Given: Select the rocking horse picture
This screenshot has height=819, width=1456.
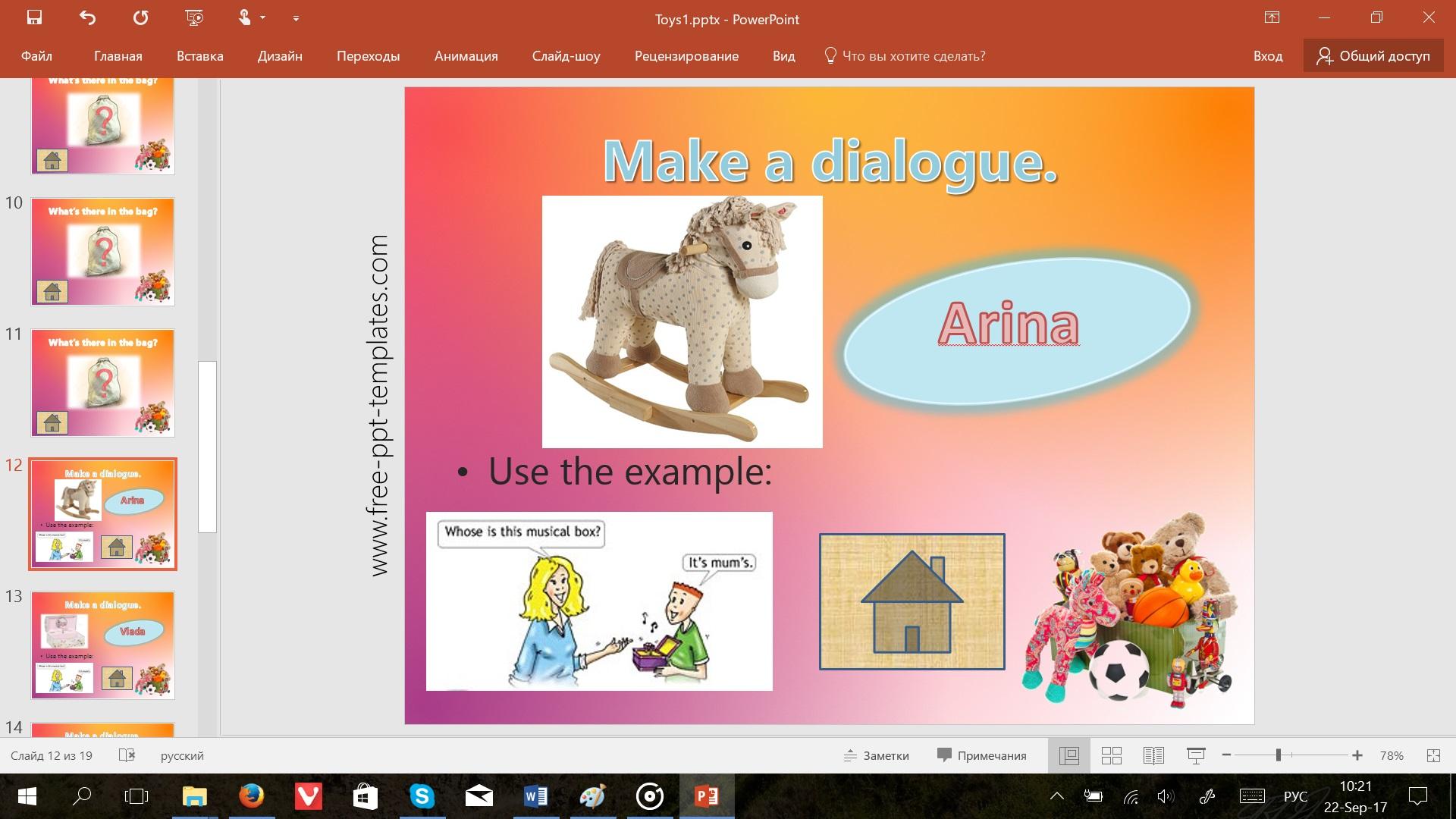Looking at the screenshot, I should [682, 322].
